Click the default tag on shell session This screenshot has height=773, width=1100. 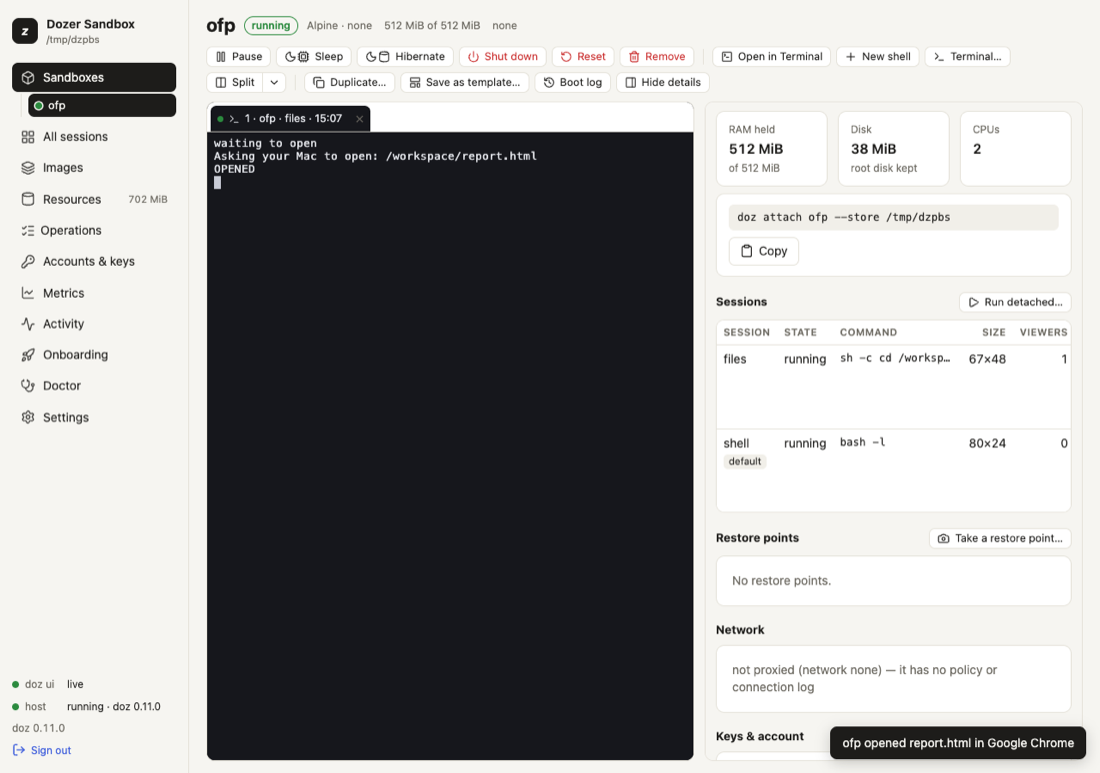744,462
